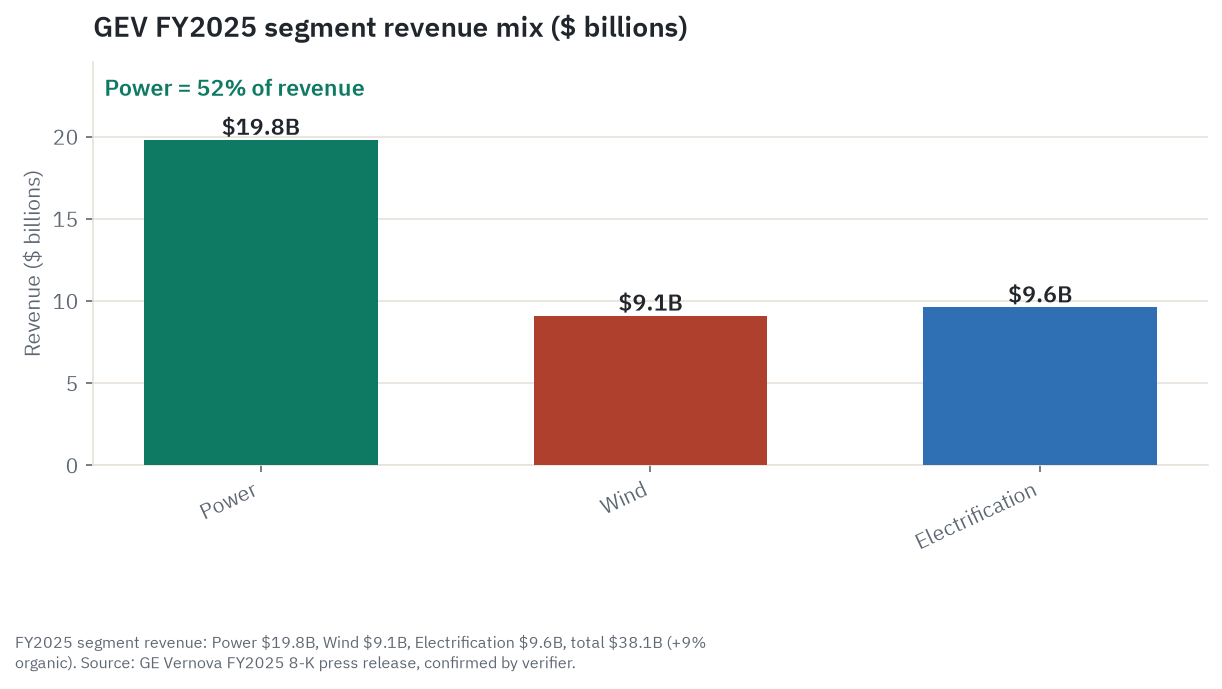This screenshot has width=1222, height=689.
Task: Click the 'Power = 52% of revenue' annotation
Action: coord(235,88)
